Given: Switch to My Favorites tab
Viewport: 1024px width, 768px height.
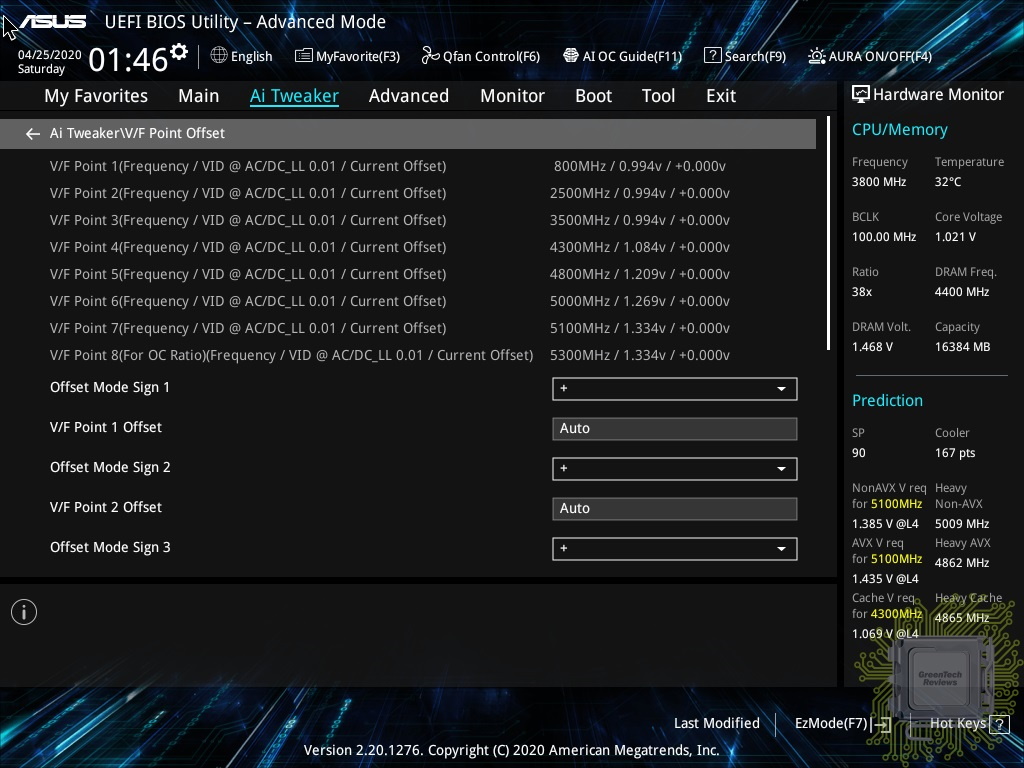Looking at the screenshot, I should [96, 96].
